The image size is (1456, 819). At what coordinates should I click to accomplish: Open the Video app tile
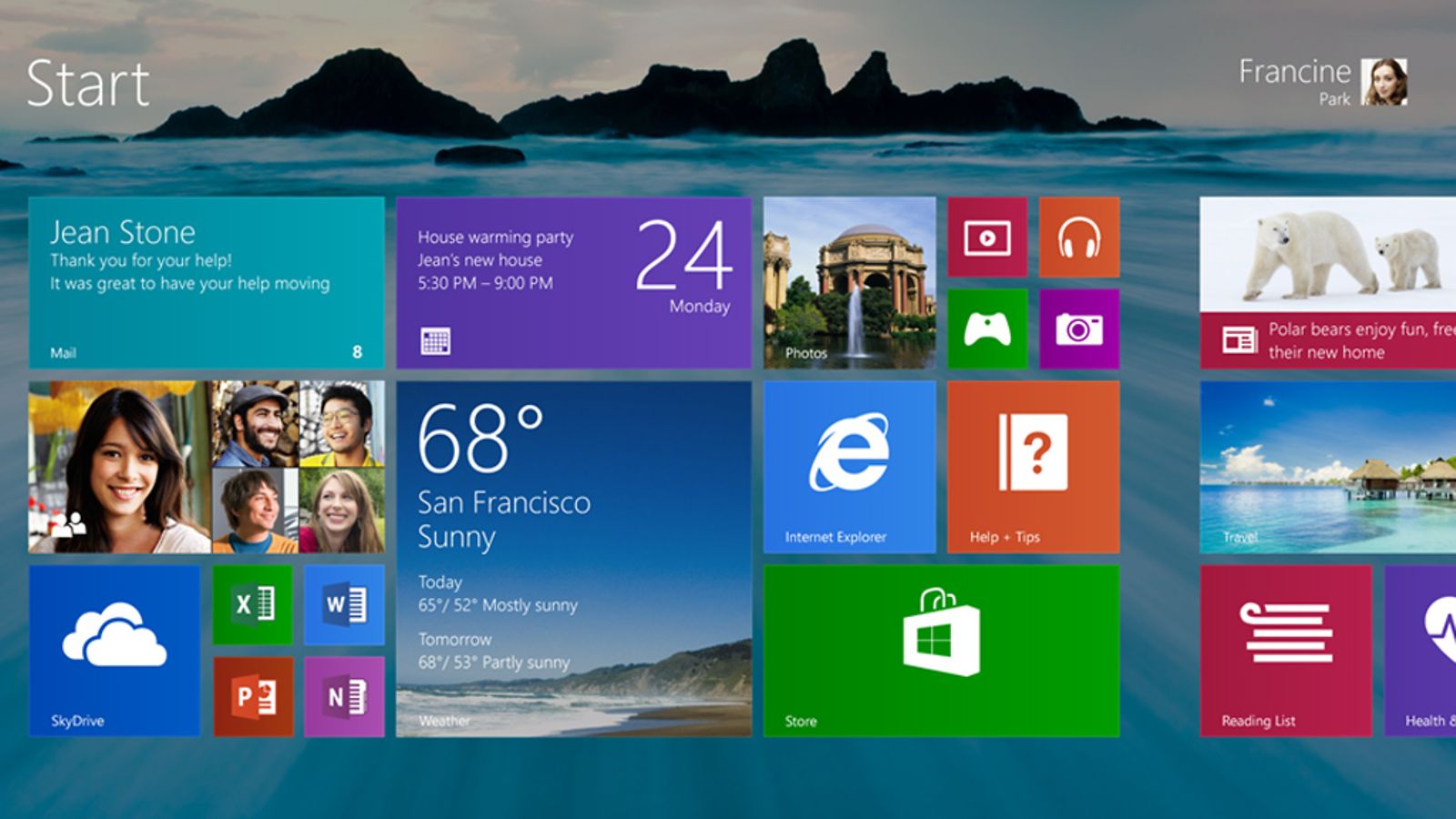[987, 237]
